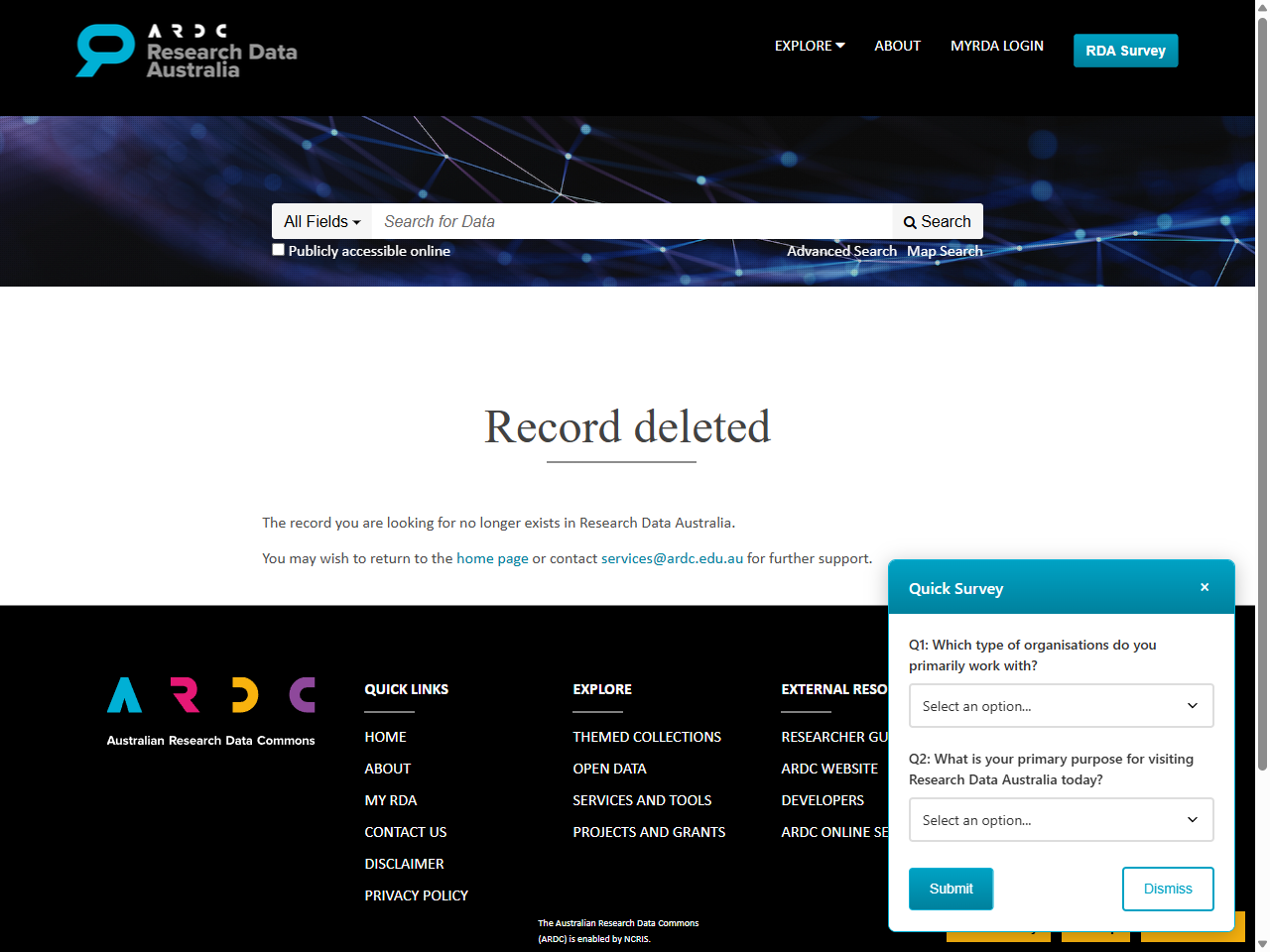Open the Q2 visit purpose dropdown
The width and height of the screenshot is (1270, 952).
1061,819
